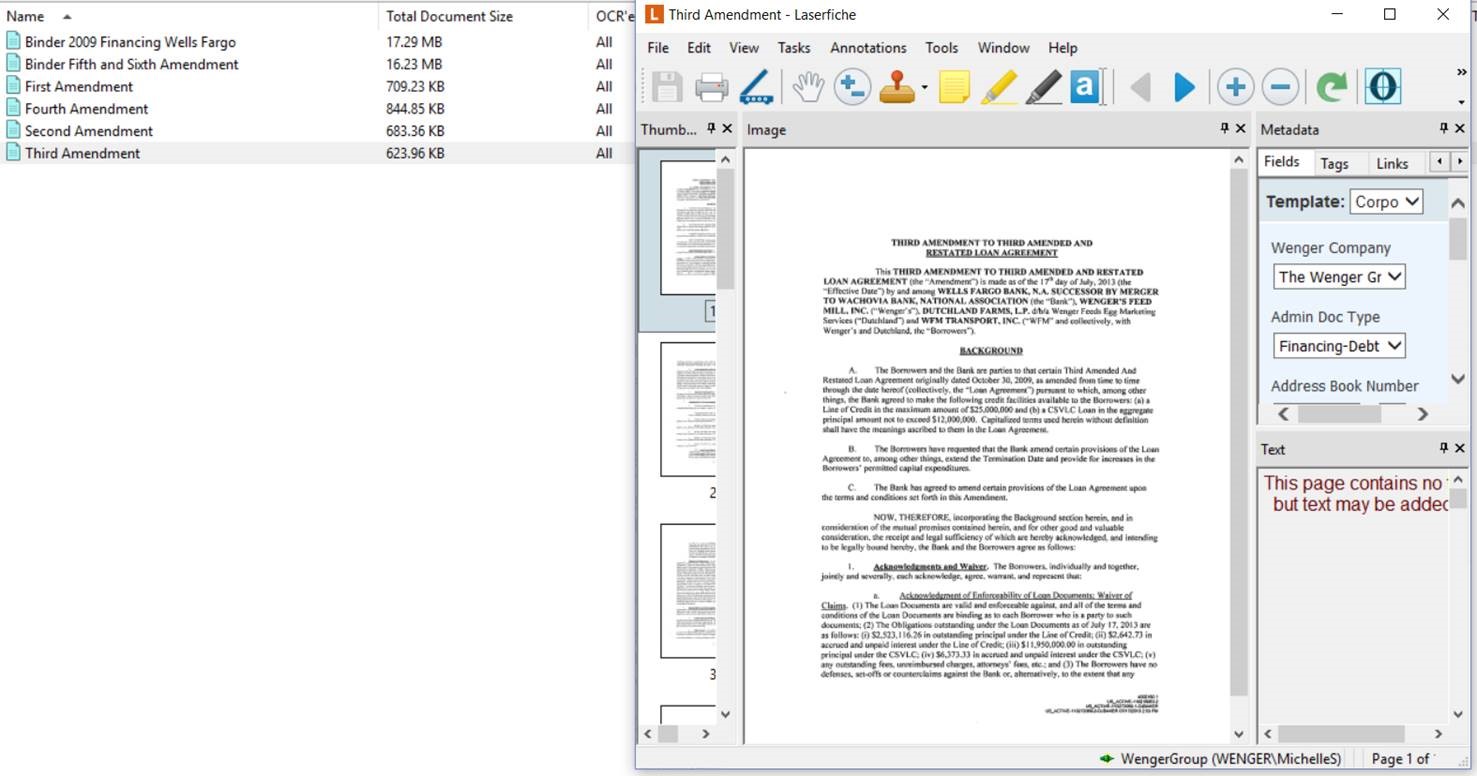The image size is (1477, 776).
Task: Close the Thumbnails pane
Action: tap(727, 129)
